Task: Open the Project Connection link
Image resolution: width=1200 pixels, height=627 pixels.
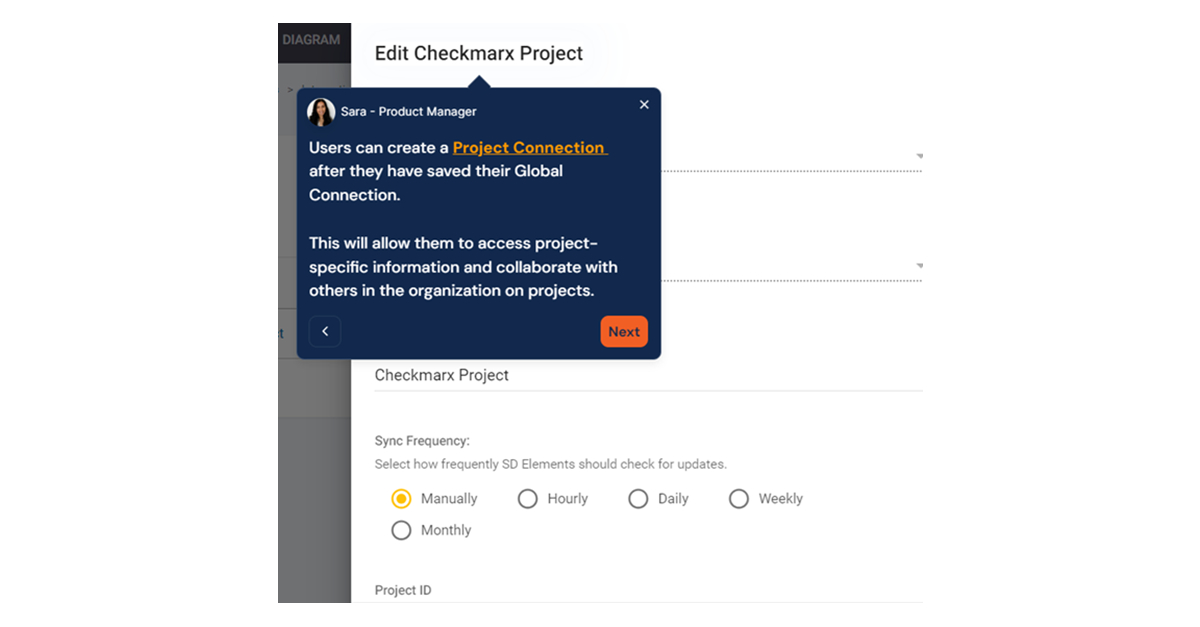Action: coord(529,147)
